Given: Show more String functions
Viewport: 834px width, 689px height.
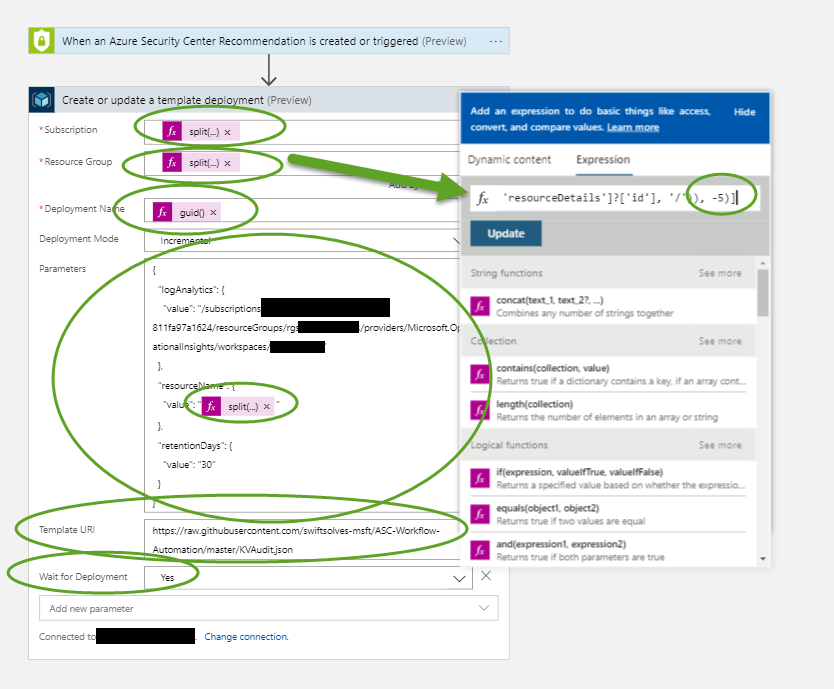Looking at the screenshot, I should [x=720, y=273].
